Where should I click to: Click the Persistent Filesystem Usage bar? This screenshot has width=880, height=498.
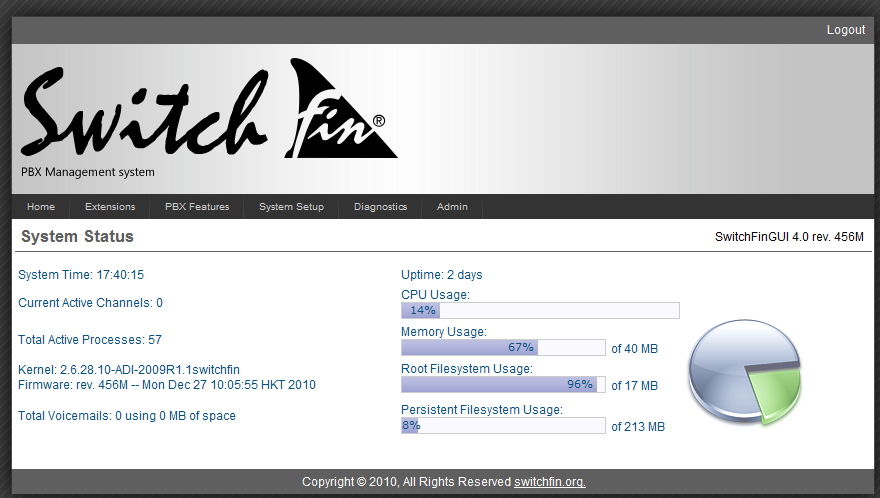[x=503, y=426]
